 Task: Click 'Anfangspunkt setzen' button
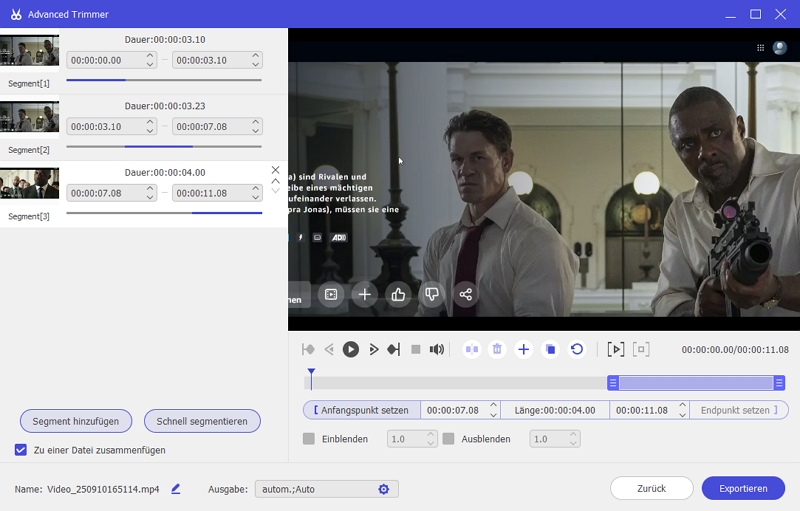362,410
